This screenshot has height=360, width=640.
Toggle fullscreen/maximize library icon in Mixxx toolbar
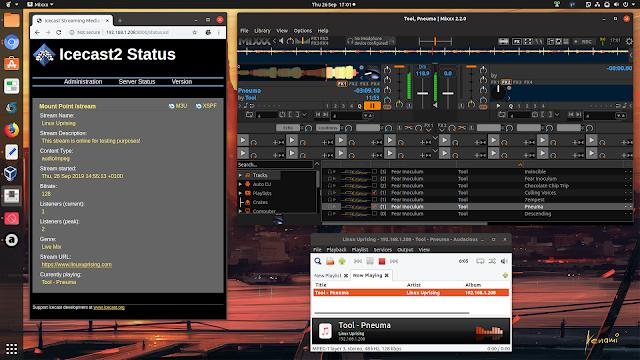(528, 42)
